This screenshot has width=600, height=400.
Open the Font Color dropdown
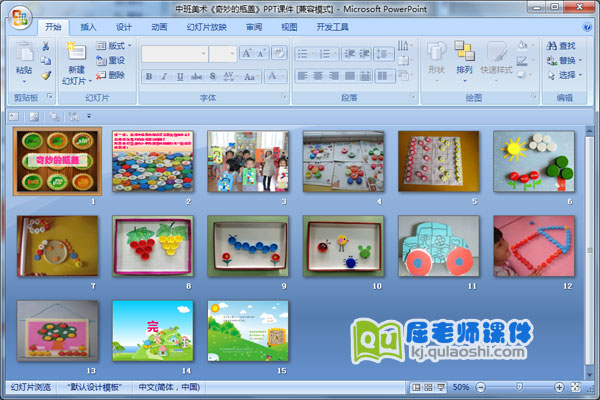275,76
